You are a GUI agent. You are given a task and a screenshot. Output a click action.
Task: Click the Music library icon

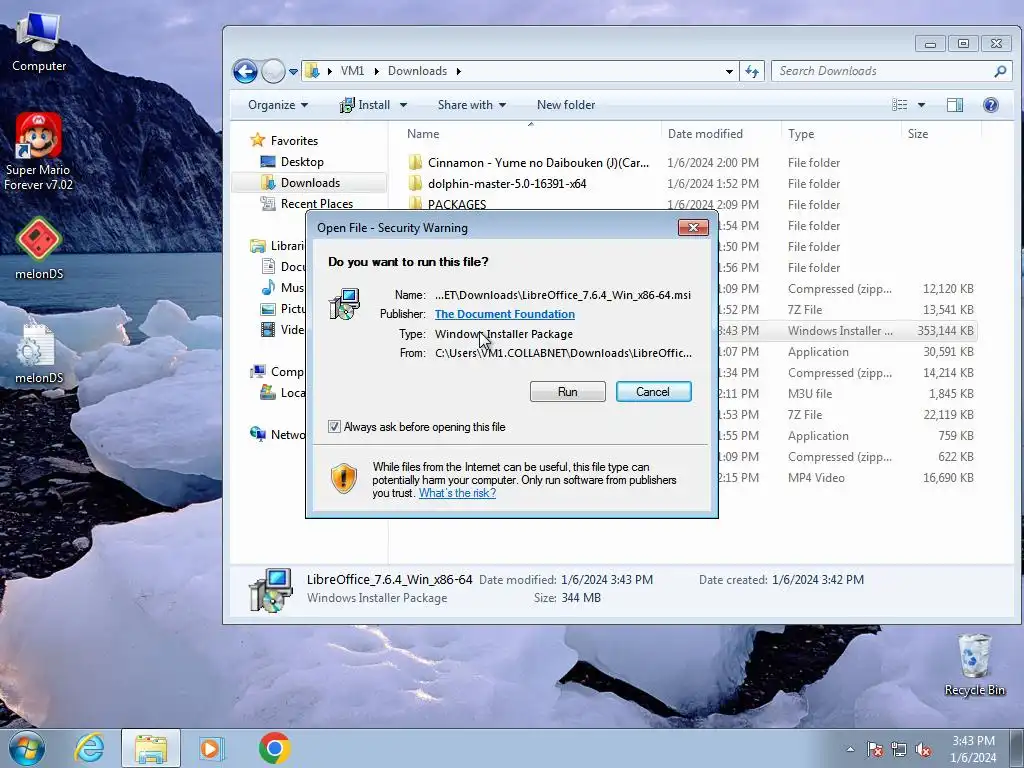268,287
